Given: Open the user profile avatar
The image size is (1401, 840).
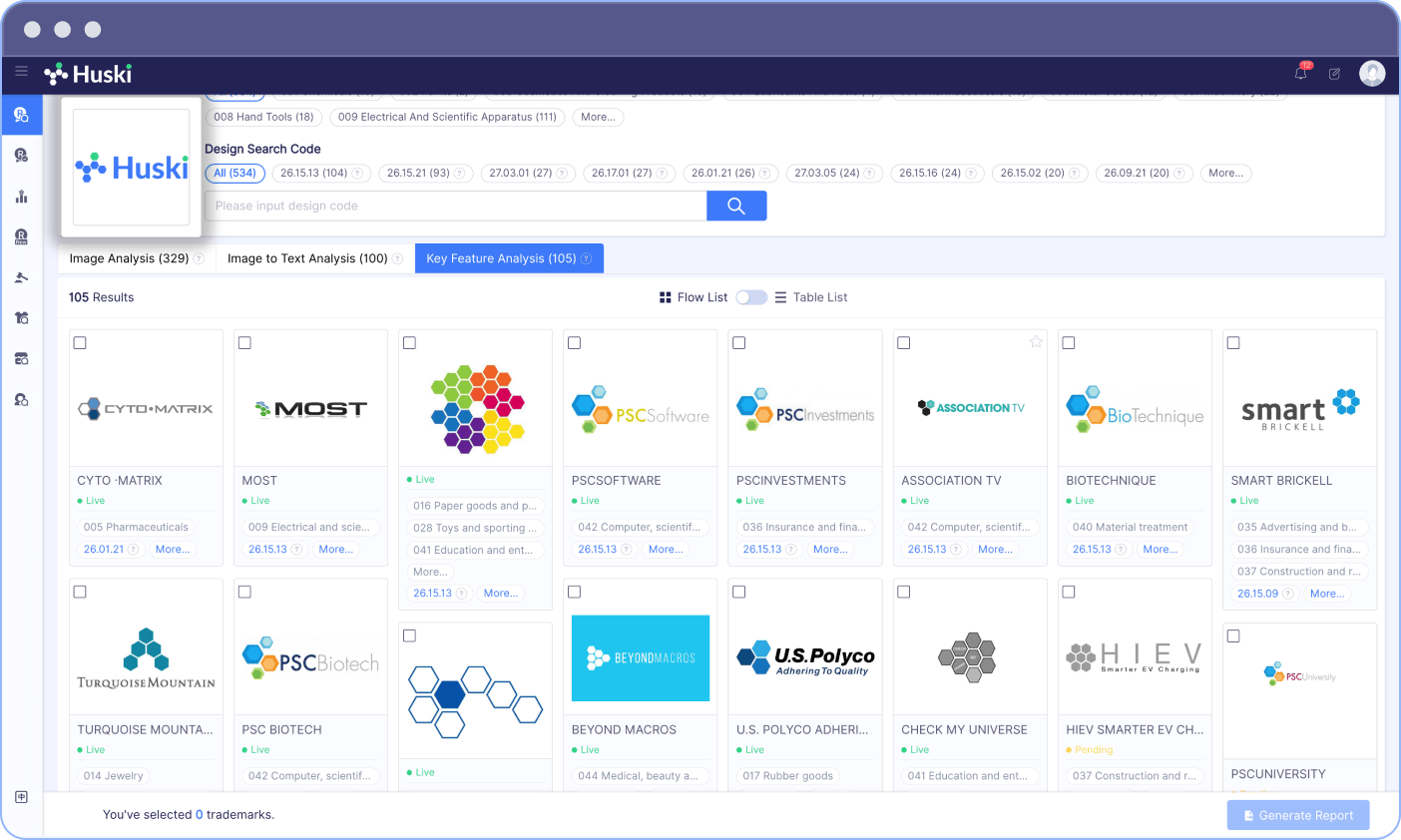Looking at the screenshot, I should (1372, 73).
